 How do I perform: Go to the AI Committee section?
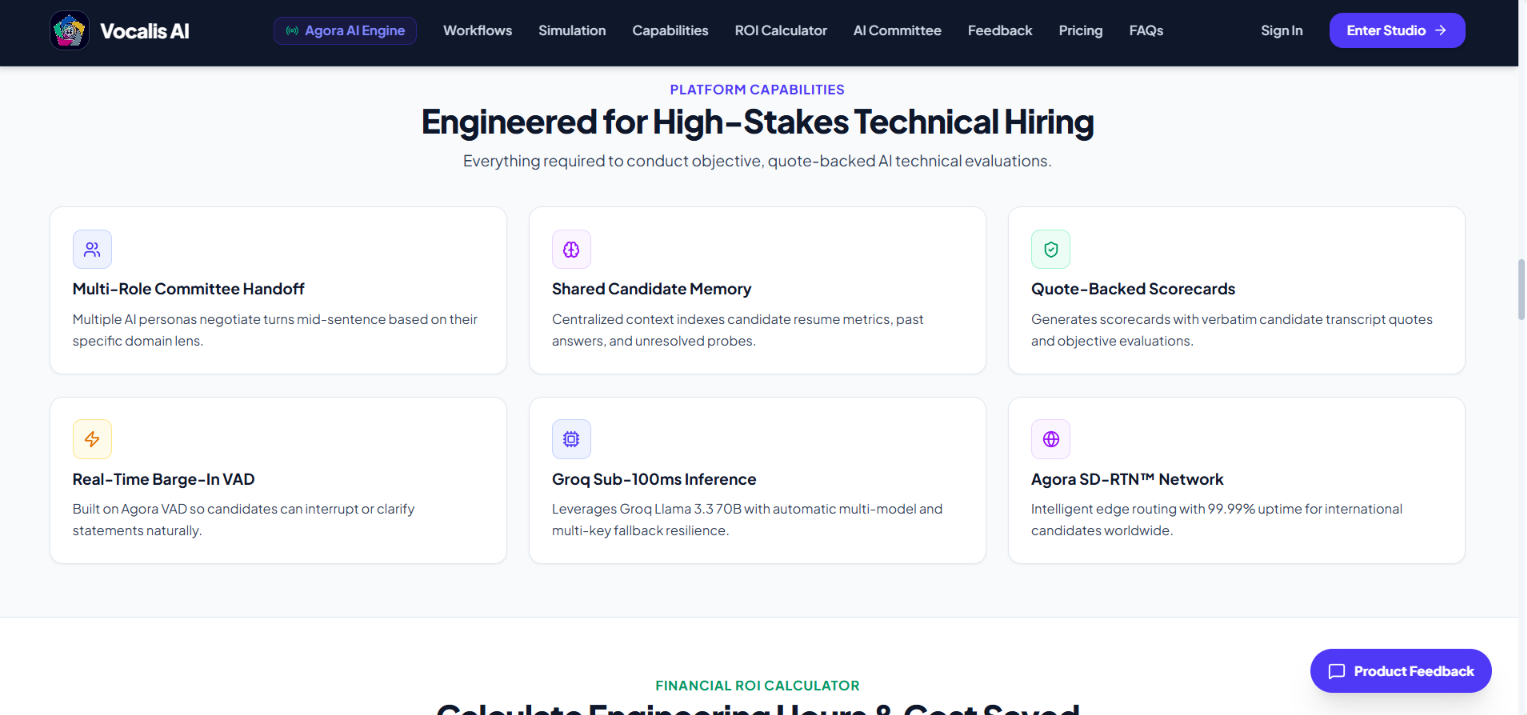[897, 31]
